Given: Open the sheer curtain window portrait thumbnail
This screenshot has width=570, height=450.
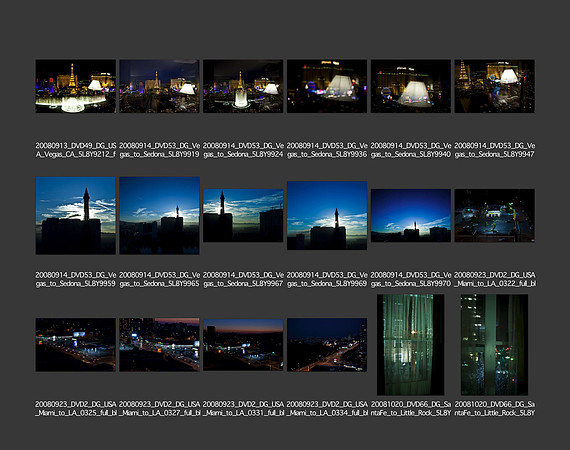Looking at the screenshot, I should pos(411,345).
